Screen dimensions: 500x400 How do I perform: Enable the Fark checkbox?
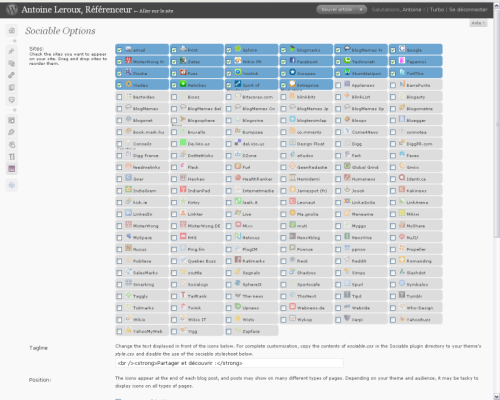(x=338, y=156)
